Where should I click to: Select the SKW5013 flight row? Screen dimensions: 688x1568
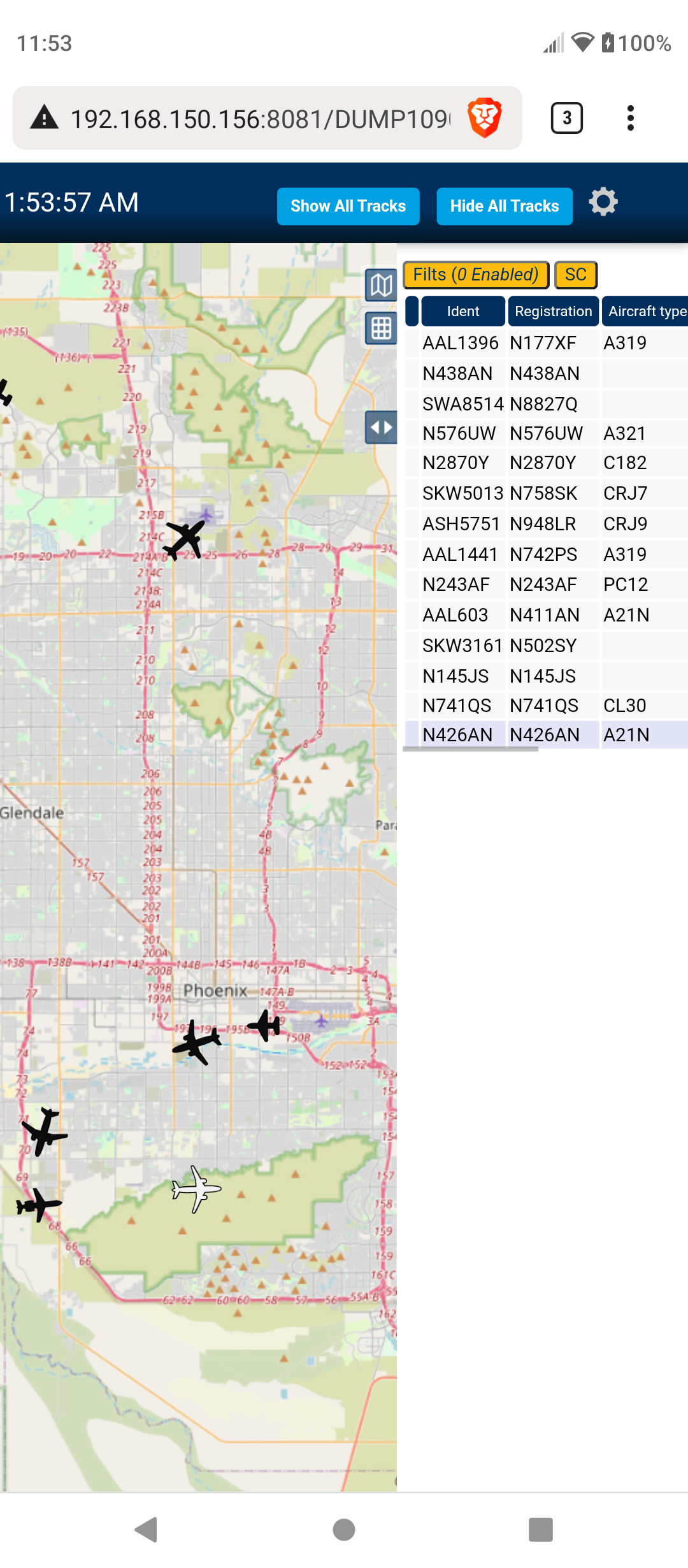point(547,493)
